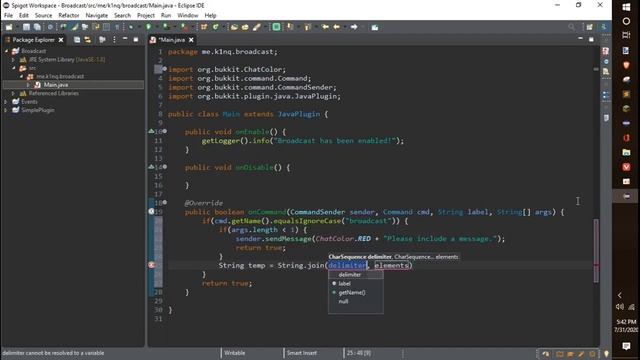This screenshot has width=640, height=360.
Task: Toggle folding at @Override line 18
Action: pos(164,202)
